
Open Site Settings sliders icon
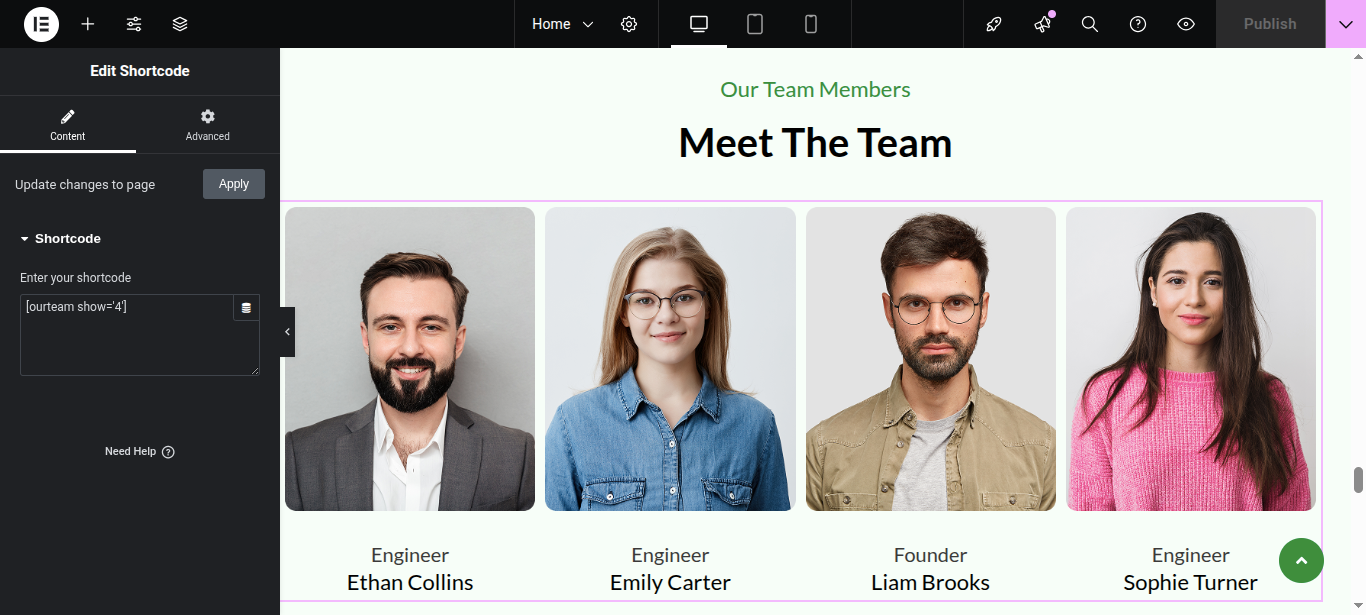point(134,24)
